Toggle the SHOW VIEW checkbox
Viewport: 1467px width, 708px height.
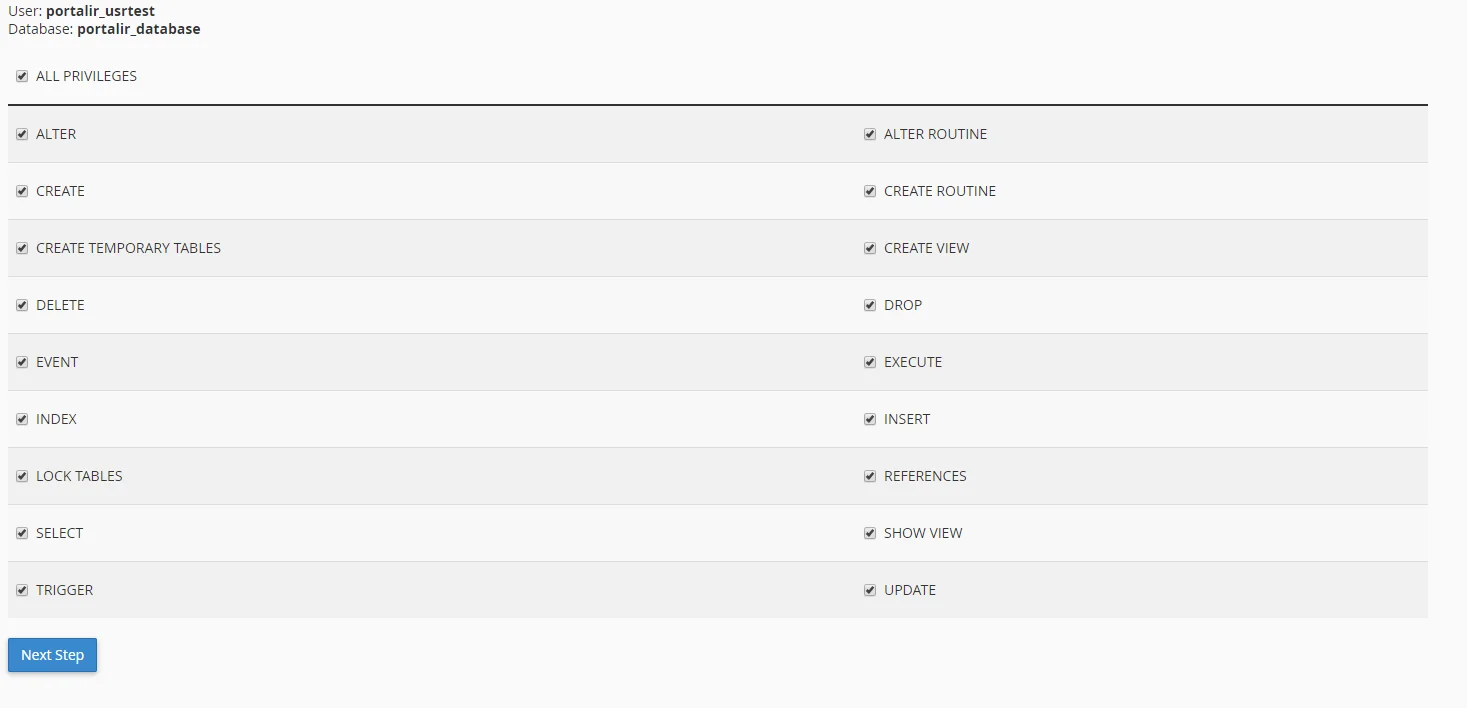click(870, 533)
